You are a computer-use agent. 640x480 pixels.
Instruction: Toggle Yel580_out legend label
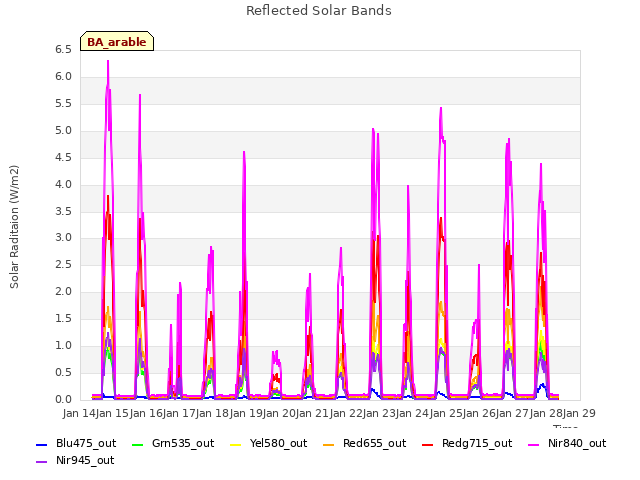pos(278,443)
